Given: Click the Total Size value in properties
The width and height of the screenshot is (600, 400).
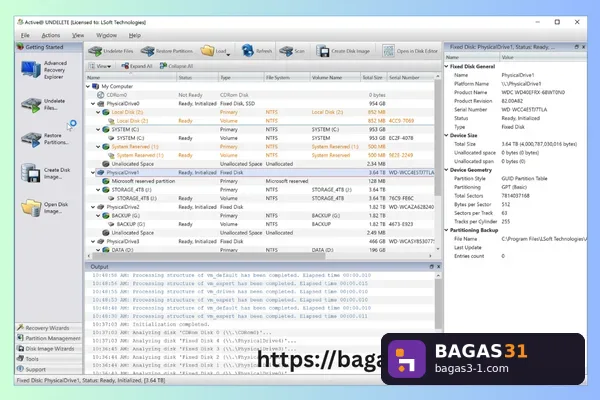Looking at the screenshot, I should (x=539, y=144).
